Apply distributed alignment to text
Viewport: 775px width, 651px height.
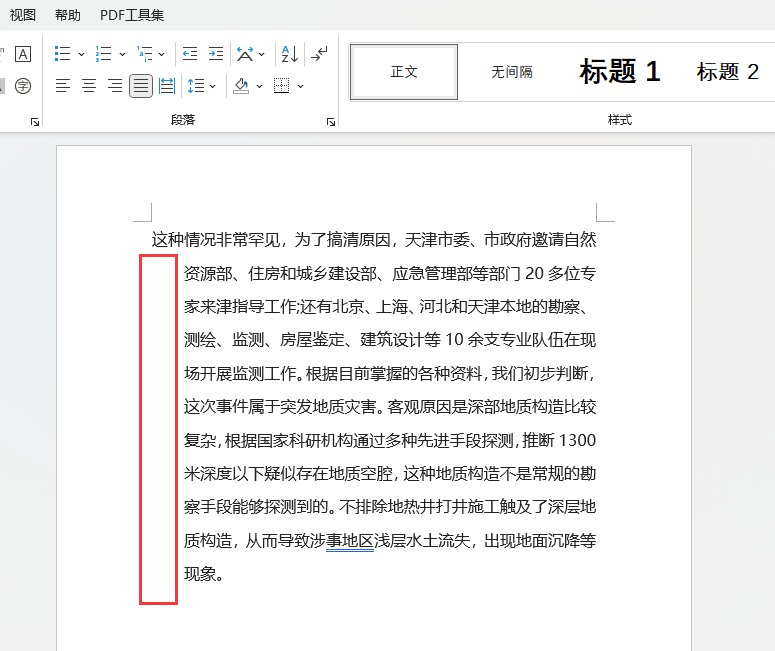coord(167,86)
